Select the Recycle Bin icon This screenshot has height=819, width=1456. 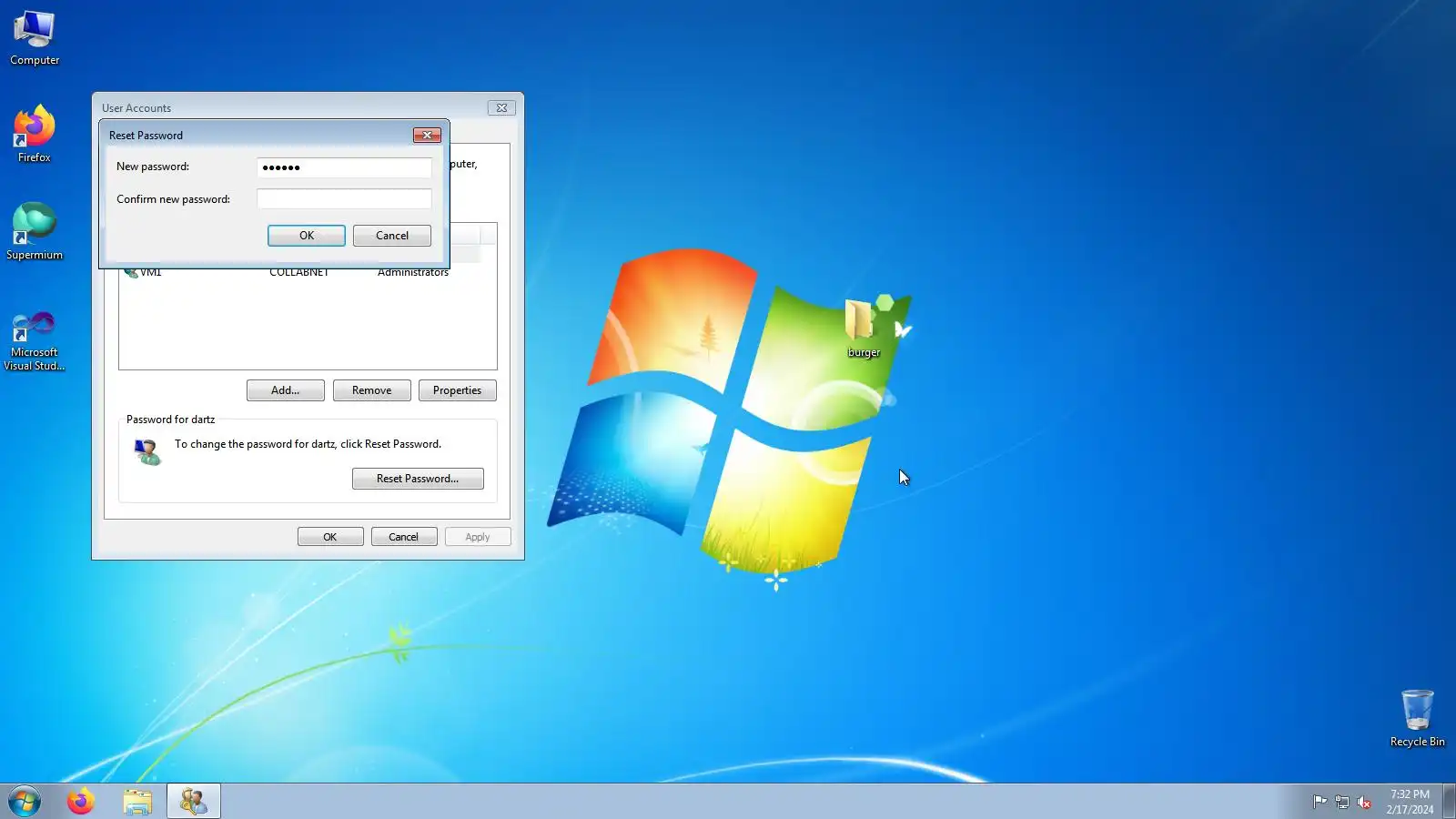coord(1417,718)
